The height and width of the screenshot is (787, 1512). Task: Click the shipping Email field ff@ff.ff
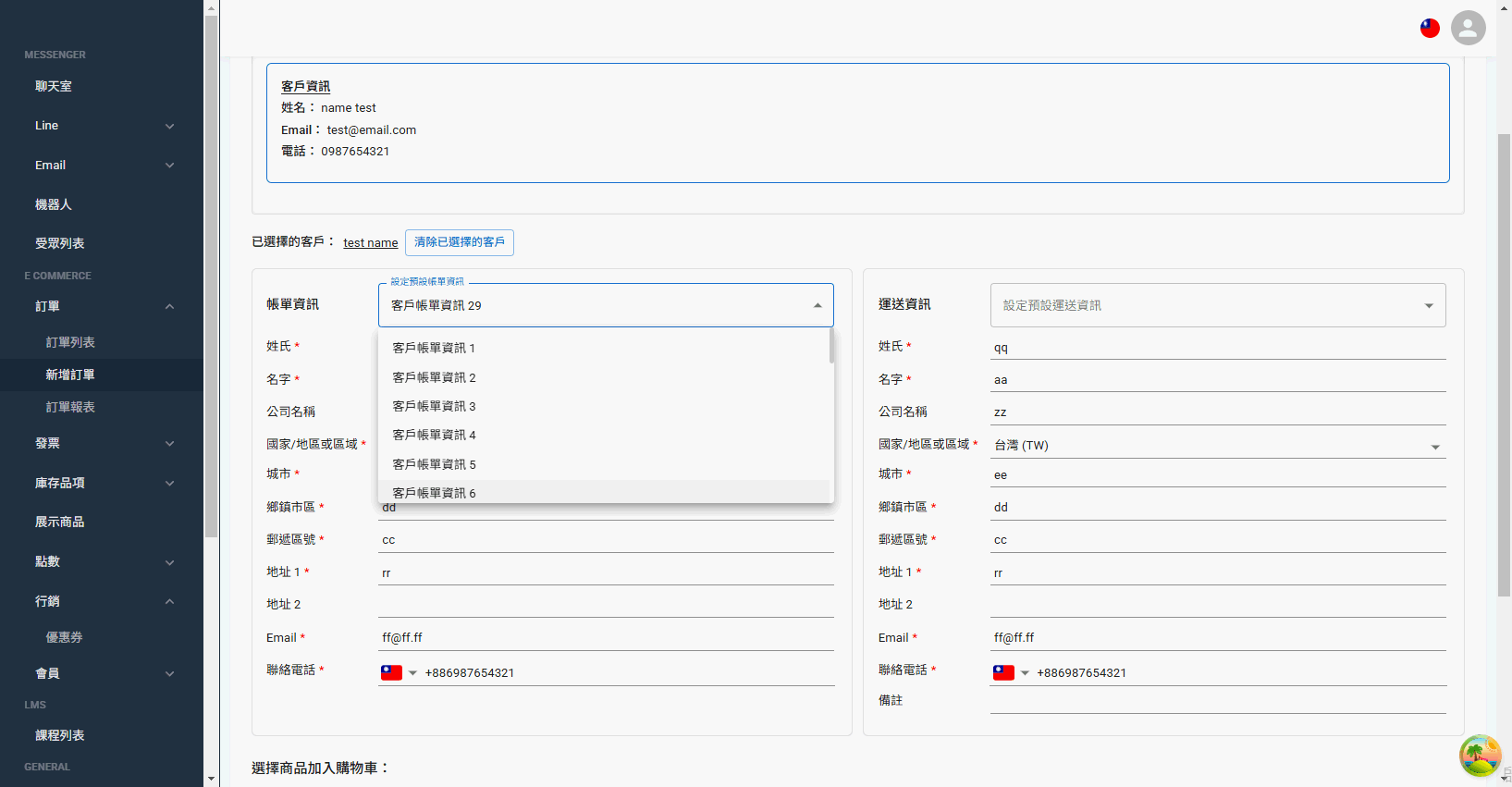coord(1218,638)
